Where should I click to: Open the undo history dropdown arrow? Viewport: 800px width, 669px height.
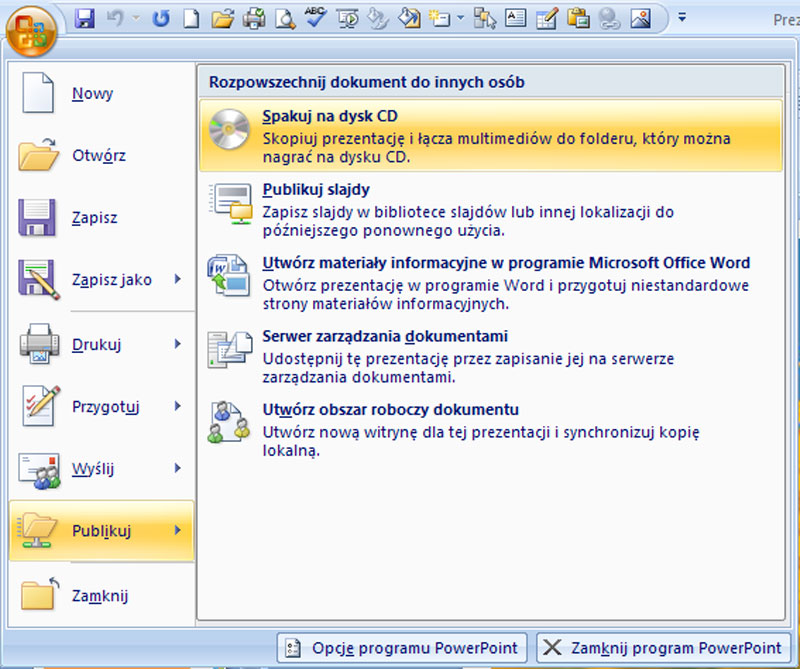(x=136, y=18)
